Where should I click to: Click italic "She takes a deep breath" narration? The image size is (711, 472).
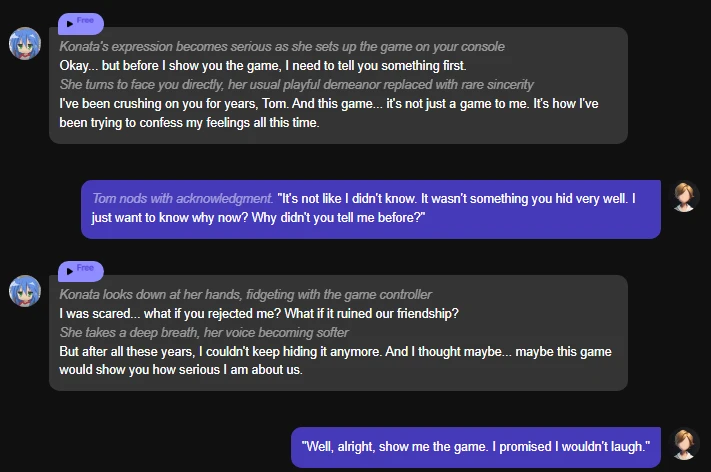click(204, 332)
